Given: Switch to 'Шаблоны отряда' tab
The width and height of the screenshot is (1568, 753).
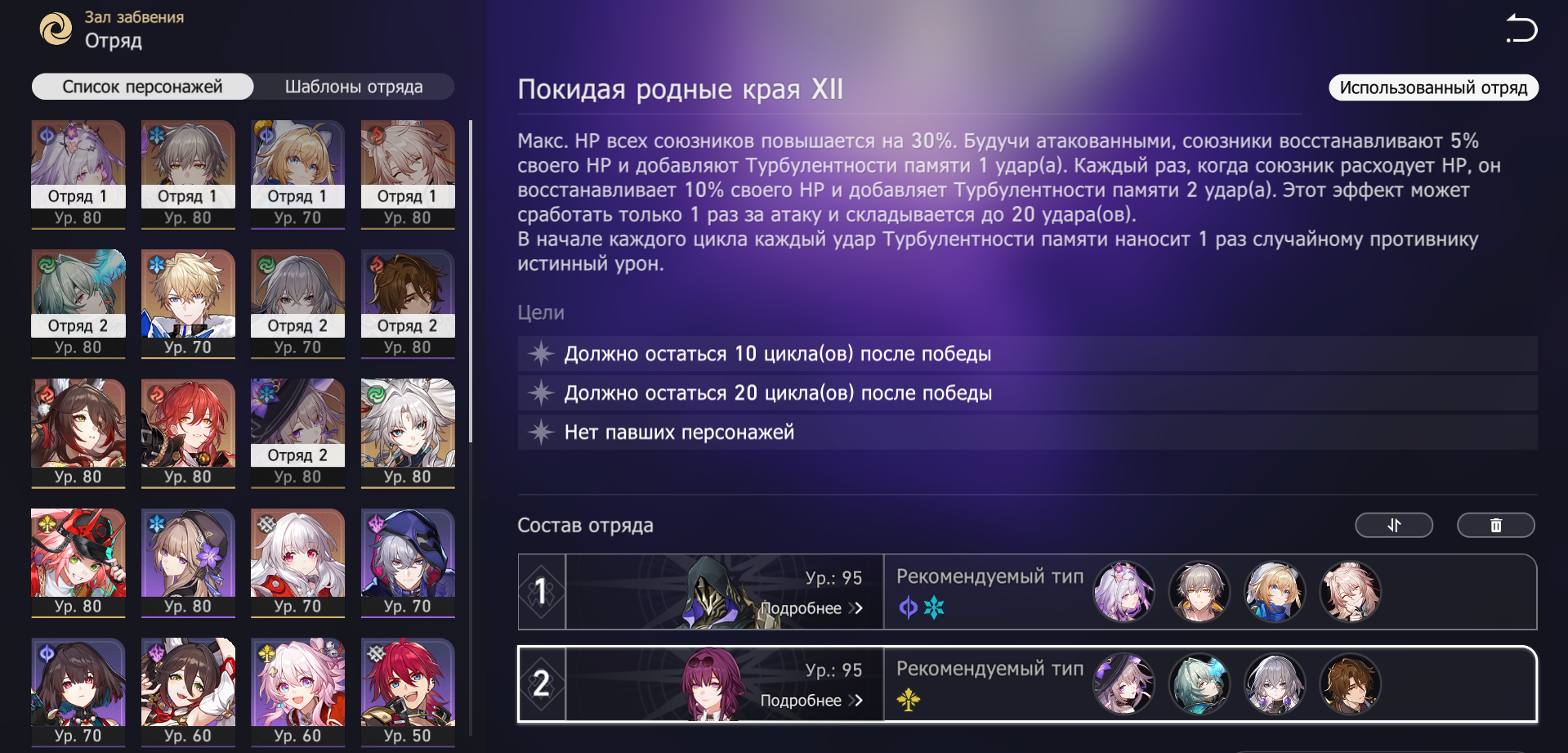Looking at the screenshot, I should tap(354, 87).
